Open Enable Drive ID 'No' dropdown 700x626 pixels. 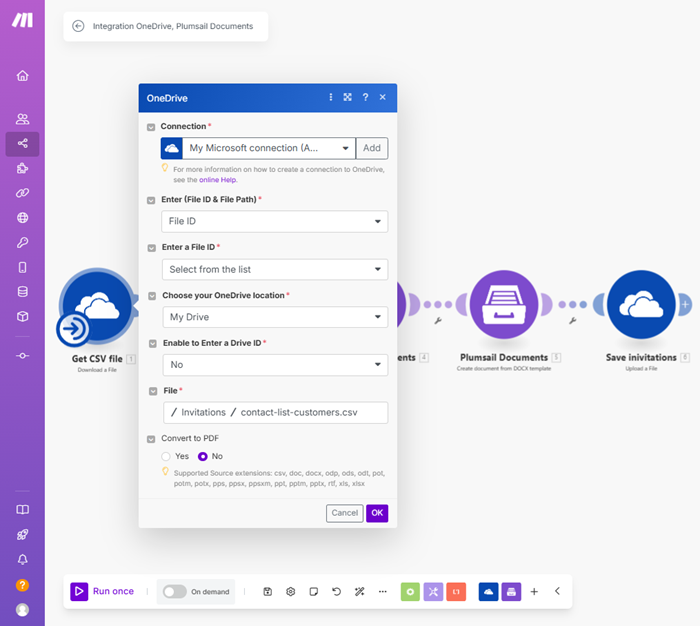point(275,365)
